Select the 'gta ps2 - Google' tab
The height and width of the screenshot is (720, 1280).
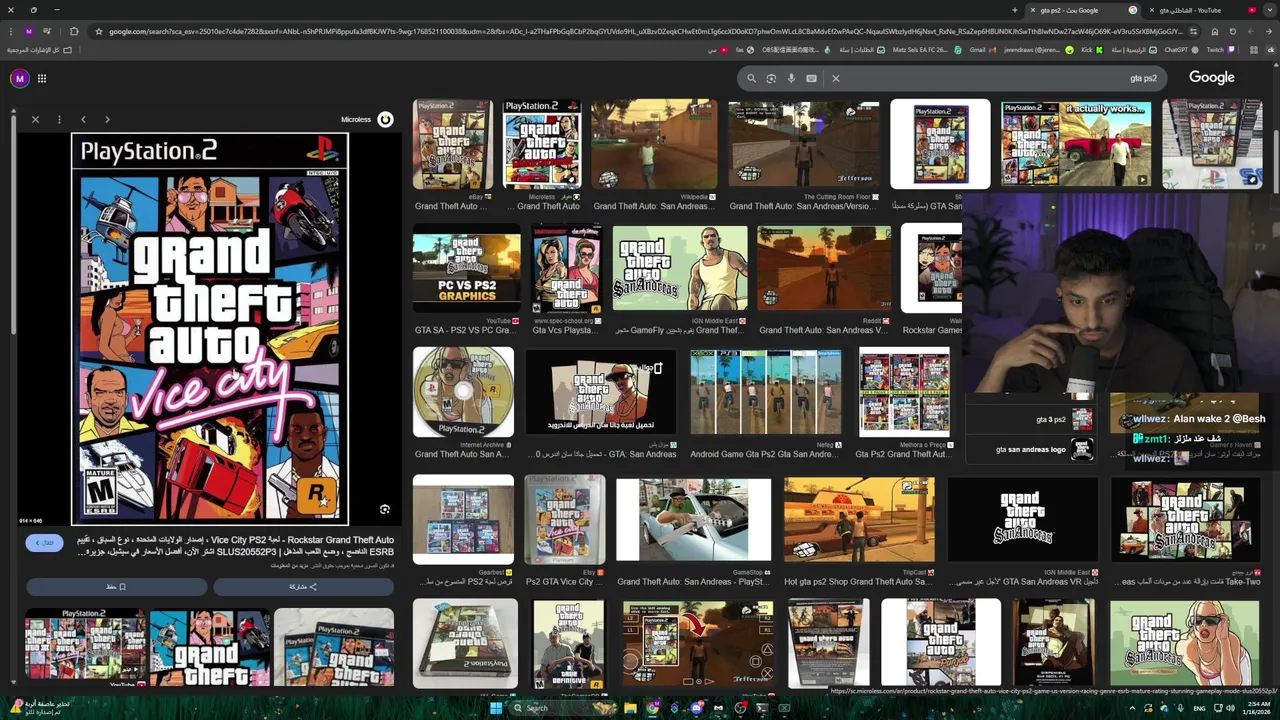pos(1084,10)
